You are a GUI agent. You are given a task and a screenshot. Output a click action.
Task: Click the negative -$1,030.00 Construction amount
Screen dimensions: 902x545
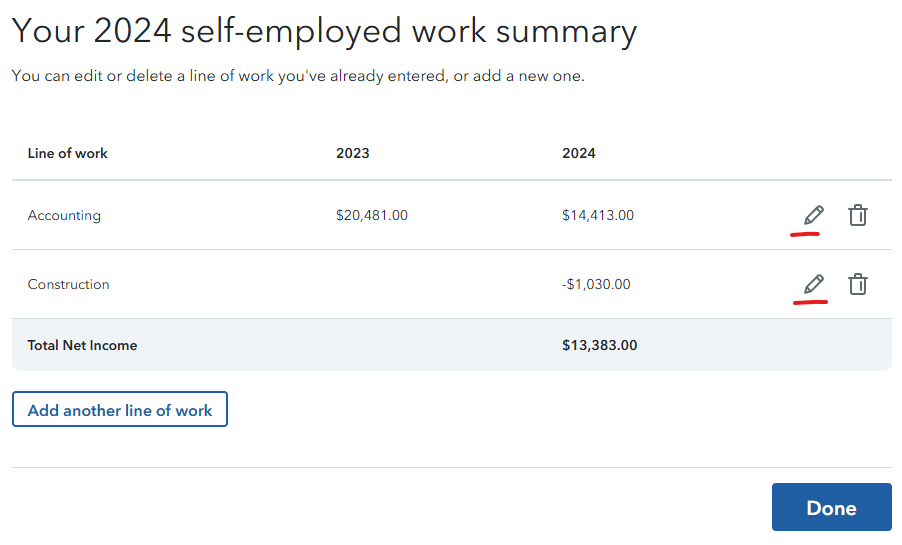tap(596, 285)
